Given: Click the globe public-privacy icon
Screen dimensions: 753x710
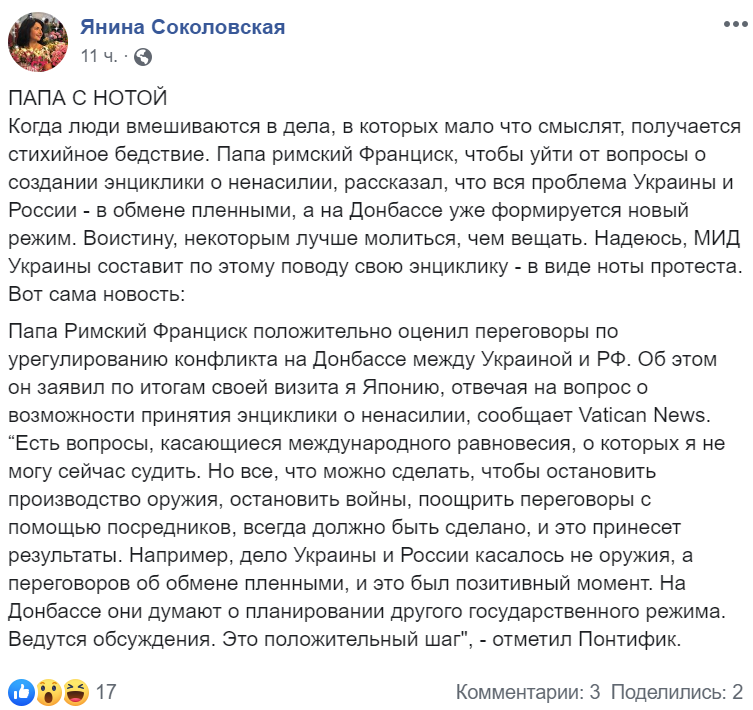Looking at the screenshot, I should click(142, 57).
